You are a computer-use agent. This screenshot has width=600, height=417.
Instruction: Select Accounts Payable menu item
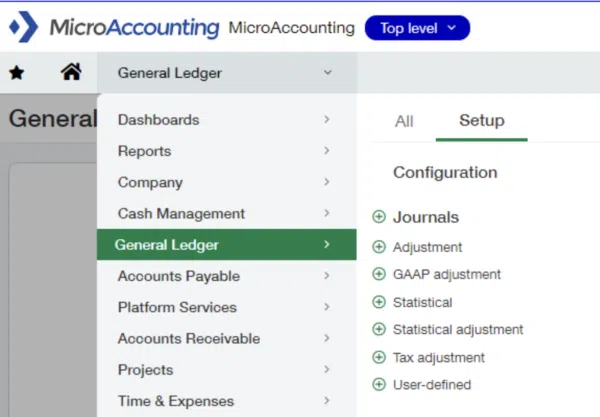pyautogui.click(x=227, y=276)
